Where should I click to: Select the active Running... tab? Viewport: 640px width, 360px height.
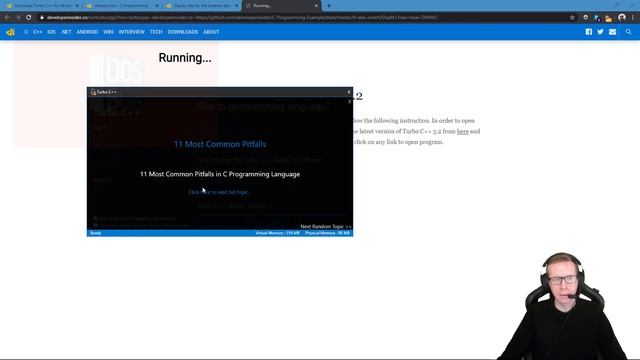click(282, 6)
